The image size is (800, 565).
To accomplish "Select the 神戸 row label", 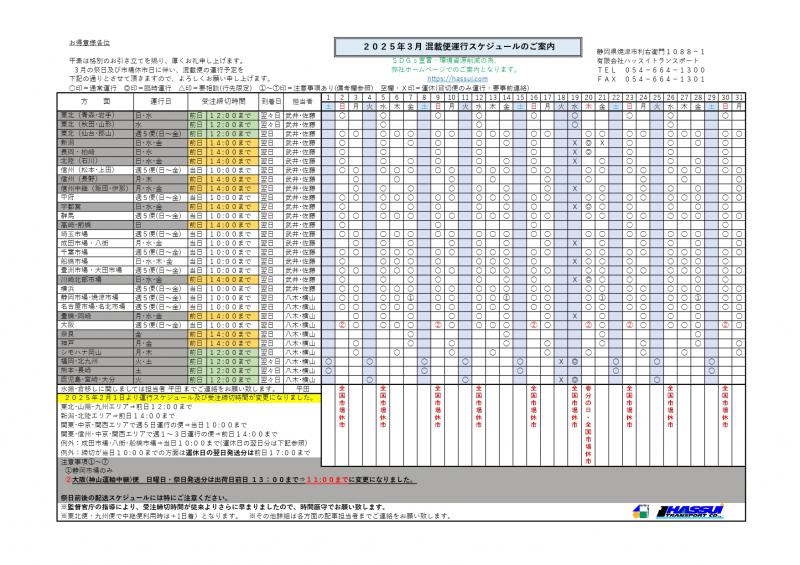I will click(95, 343).
